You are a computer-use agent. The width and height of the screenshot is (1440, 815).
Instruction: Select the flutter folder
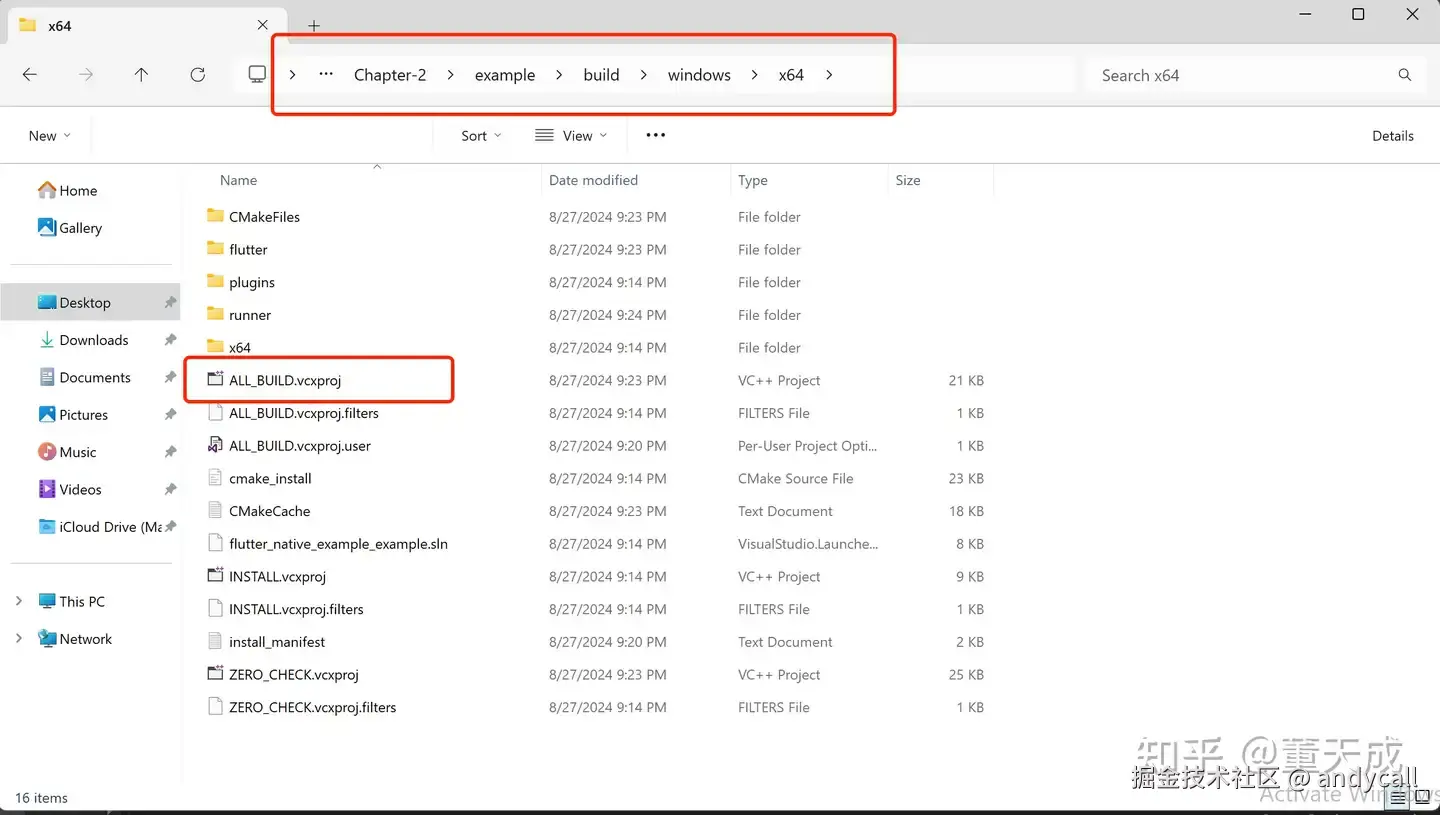coord(248,249)
